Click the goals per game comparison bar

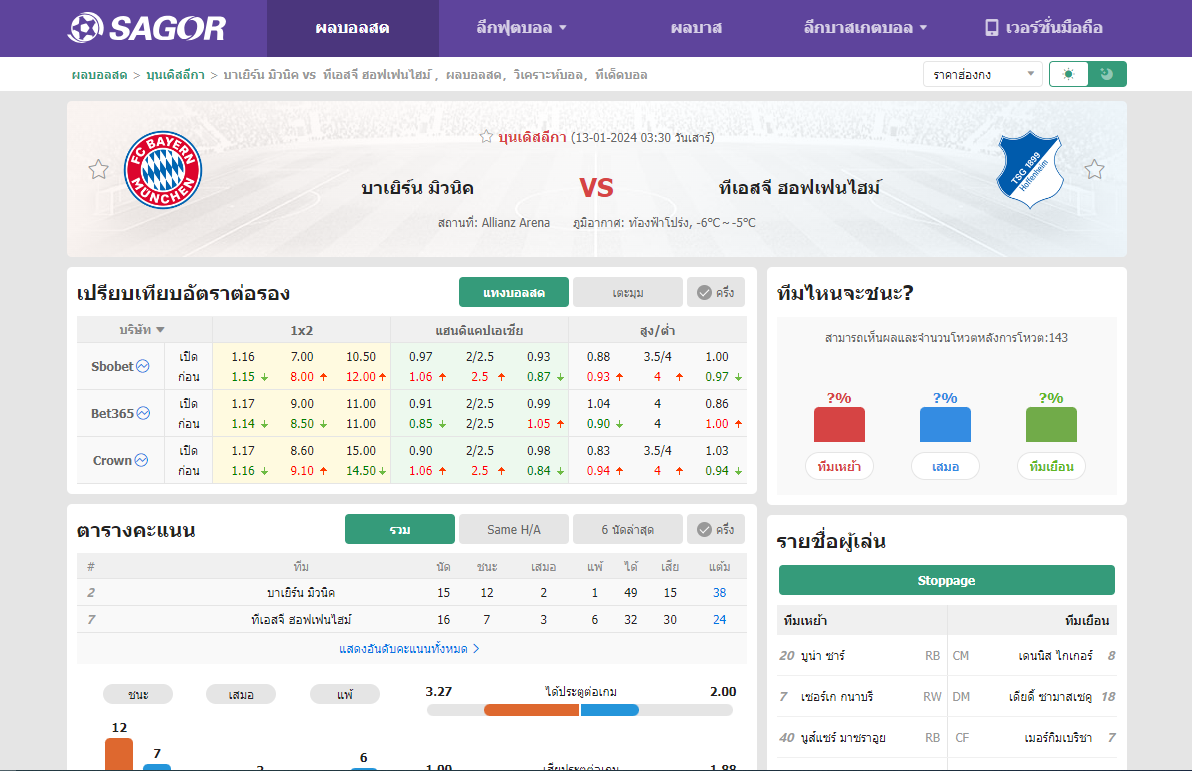click(580, 710)
